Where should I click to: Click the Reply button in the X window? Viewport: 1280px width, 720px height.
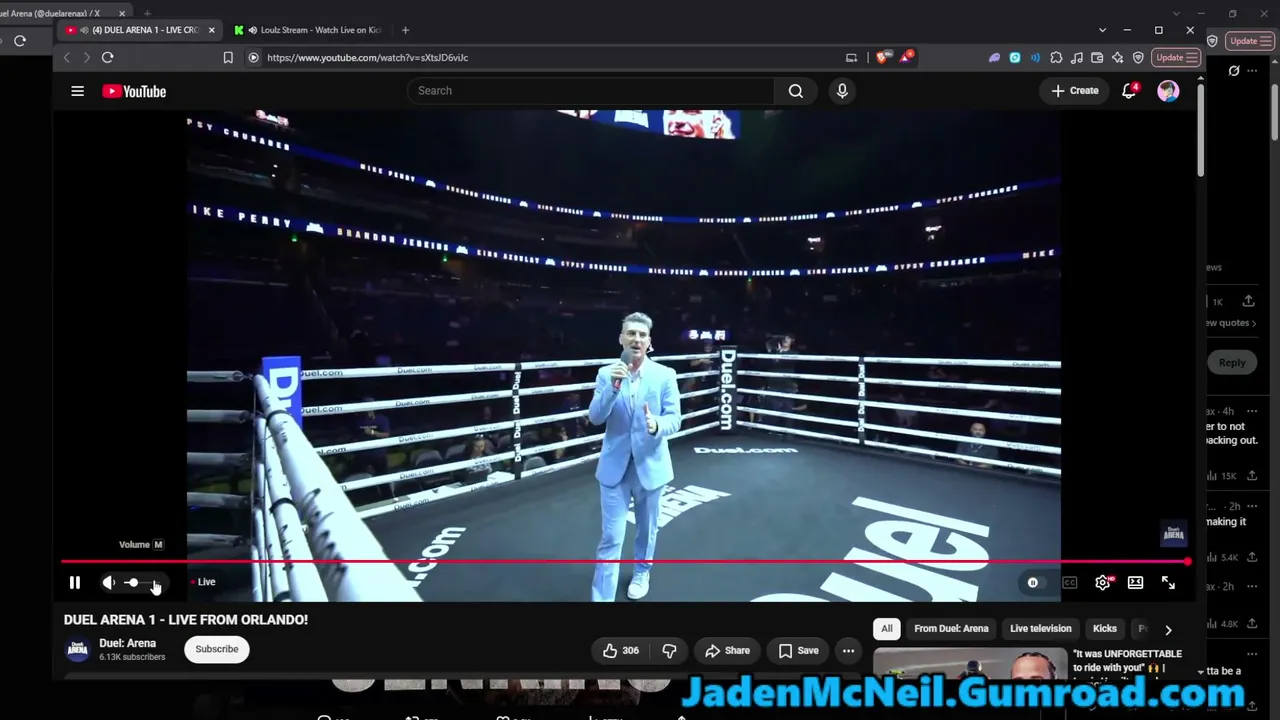click(x=1232, y=363)
